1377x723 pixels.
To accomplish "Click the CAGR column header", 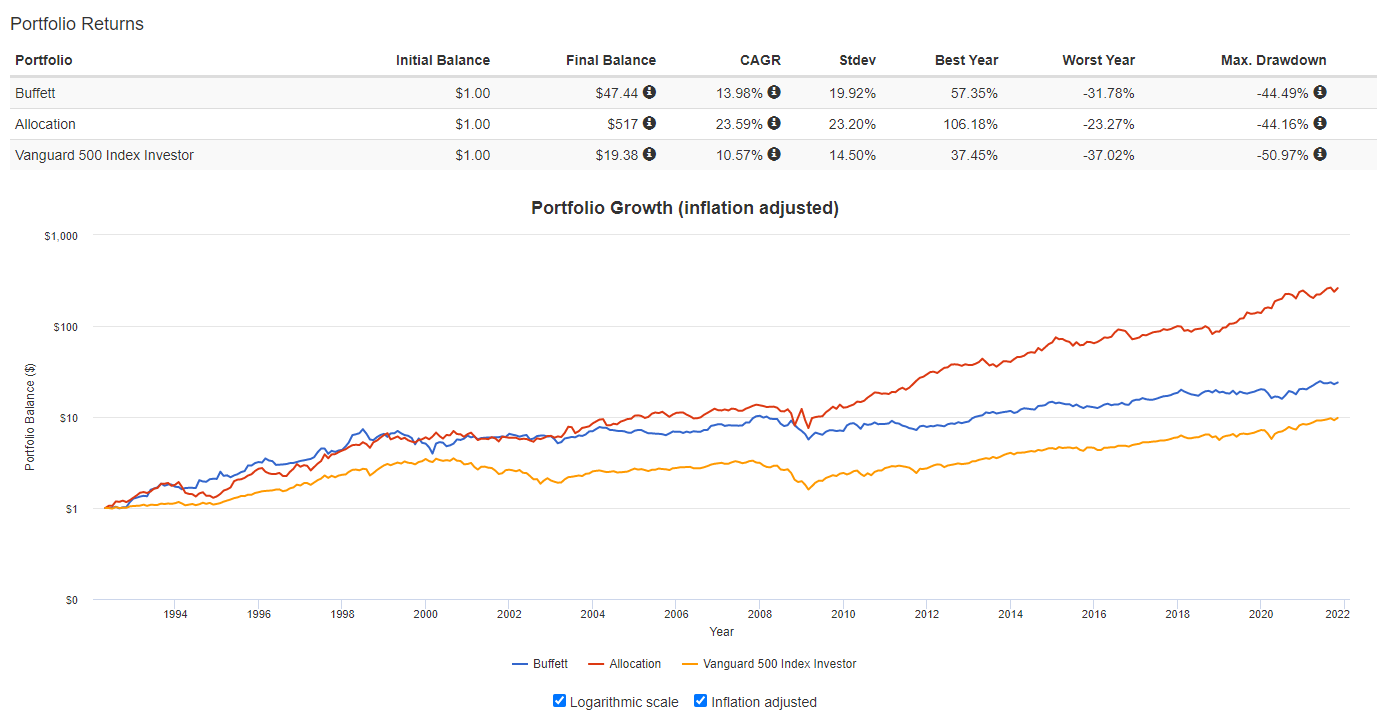I will point(762,60).
